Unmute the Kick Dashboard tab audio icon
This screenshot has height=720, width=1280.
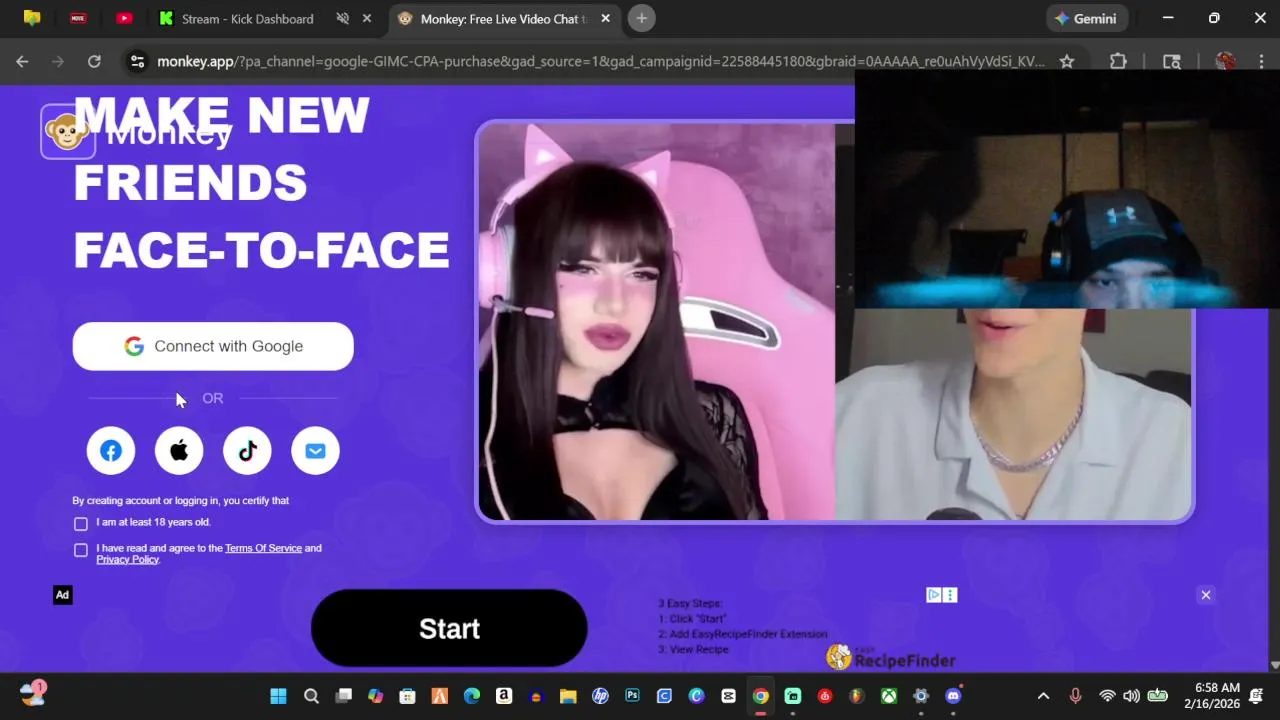(x=343, y=19)
